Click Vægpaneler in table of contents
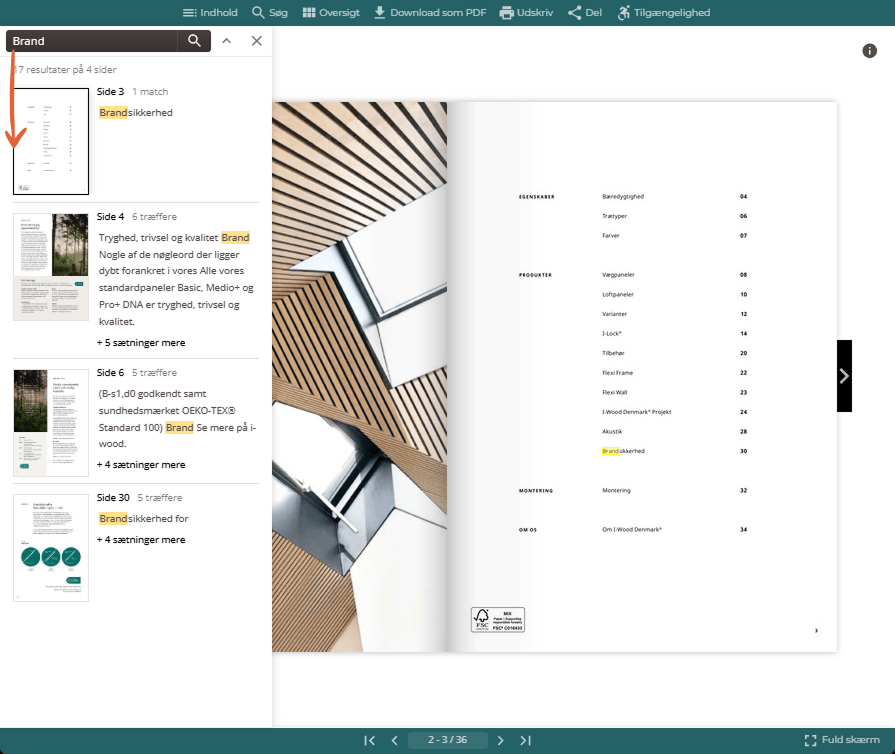This screenshot has height=754, width=895. (x=618, y=275)
